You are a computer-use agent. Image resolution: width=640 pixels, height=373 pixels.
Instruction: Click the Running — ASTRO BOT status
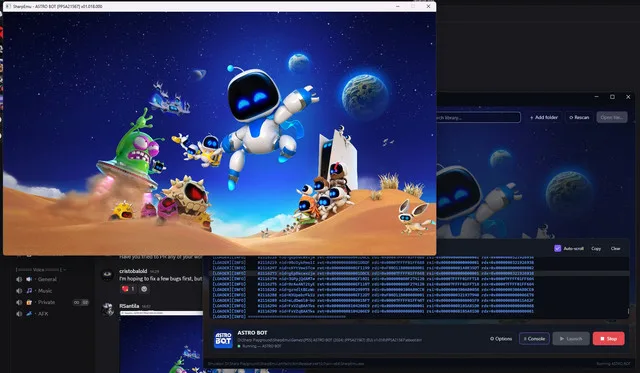click(260, 346)
